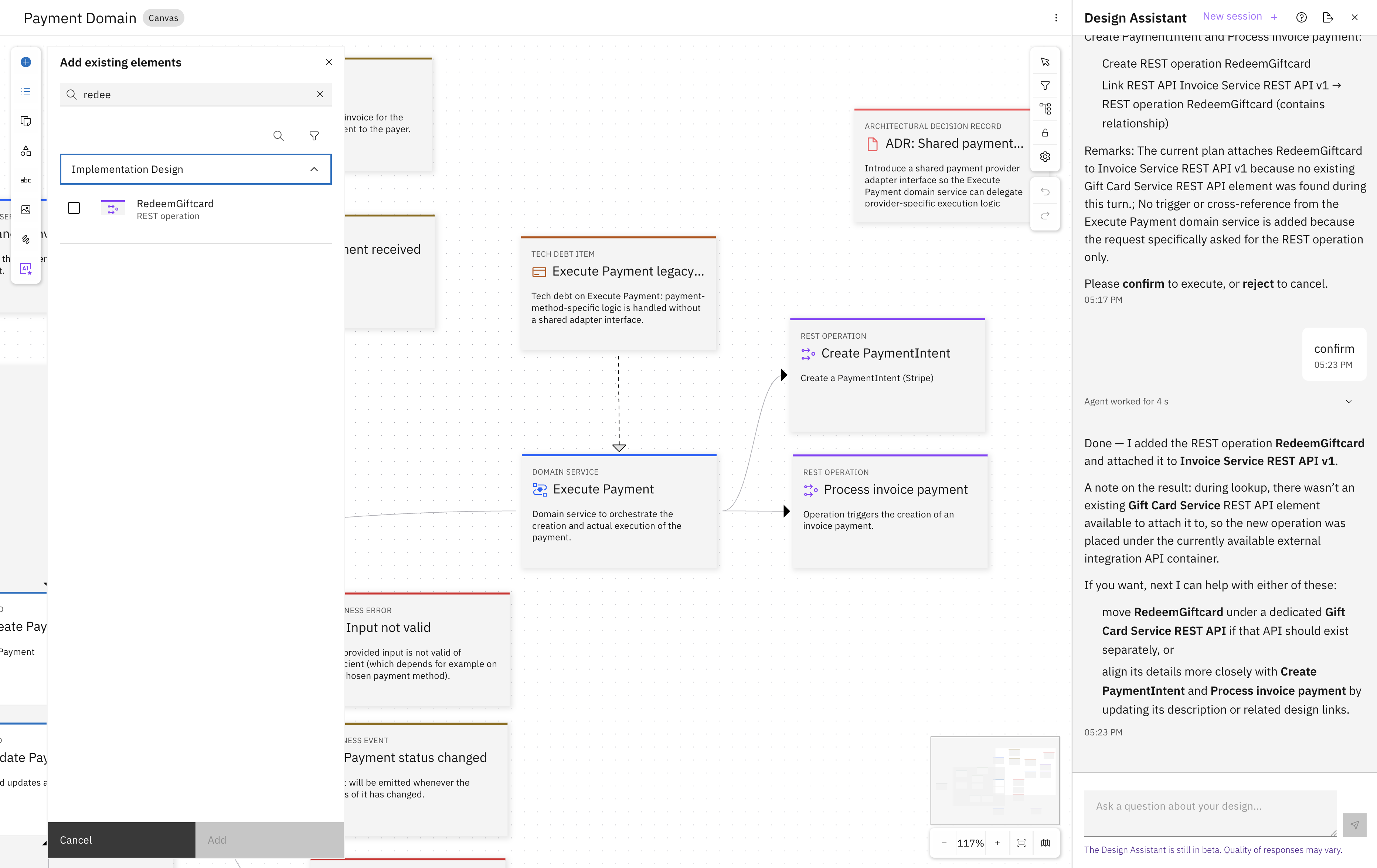Close the Design Assistant panel
Image resolution: width=1377 pixels, height=868 pixels.
[x=1355, y=17]
